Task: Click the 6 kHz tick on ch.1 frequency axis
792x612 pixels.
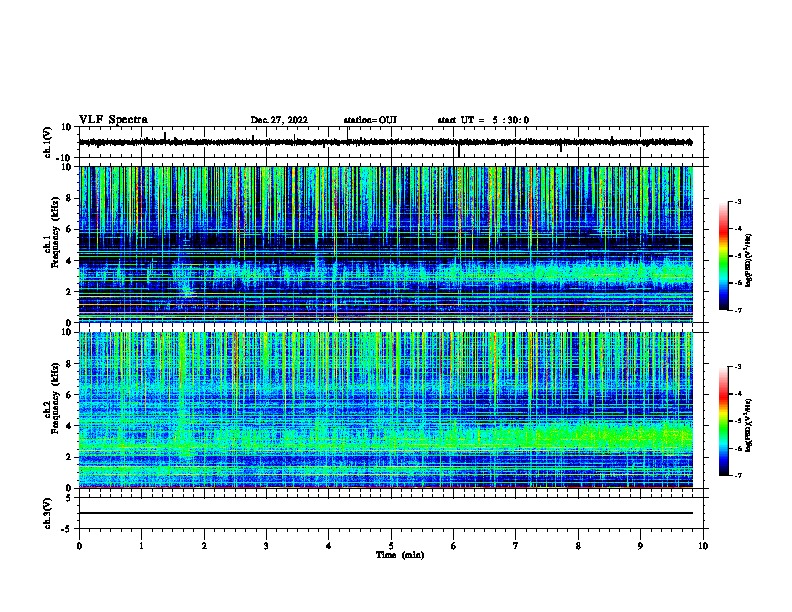Action: [69, 229]
